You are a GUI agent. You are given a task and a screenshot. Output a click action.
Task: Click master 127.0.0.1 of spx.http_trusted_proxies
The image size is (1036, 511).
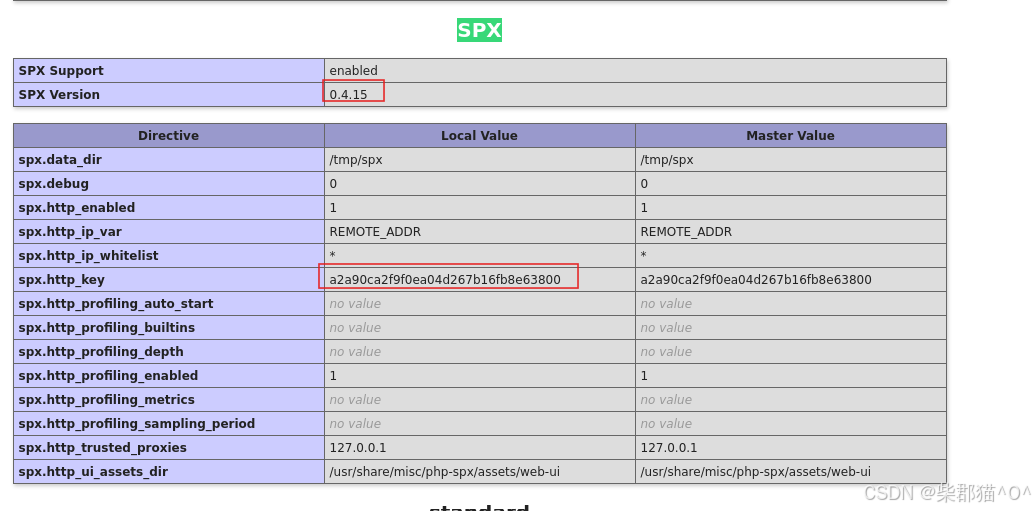click(x=669, y=448)
